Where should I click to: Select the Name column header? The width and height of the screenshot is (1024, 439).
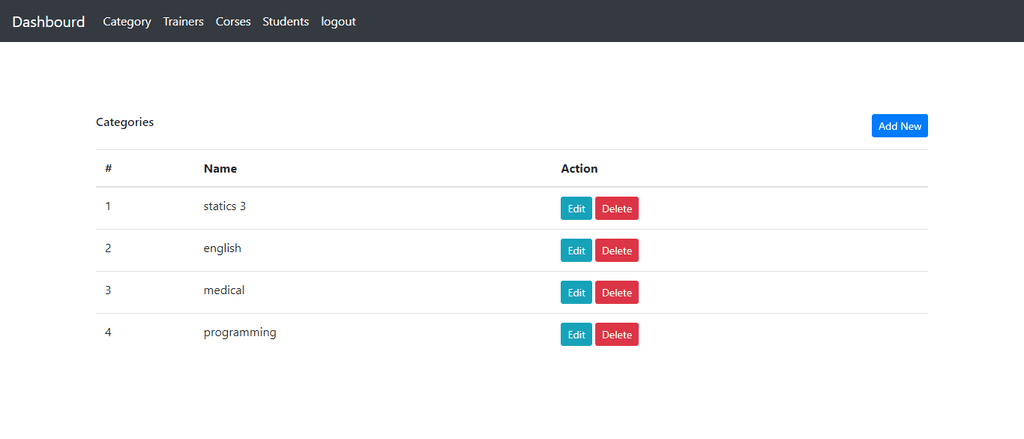coord(220,169)
